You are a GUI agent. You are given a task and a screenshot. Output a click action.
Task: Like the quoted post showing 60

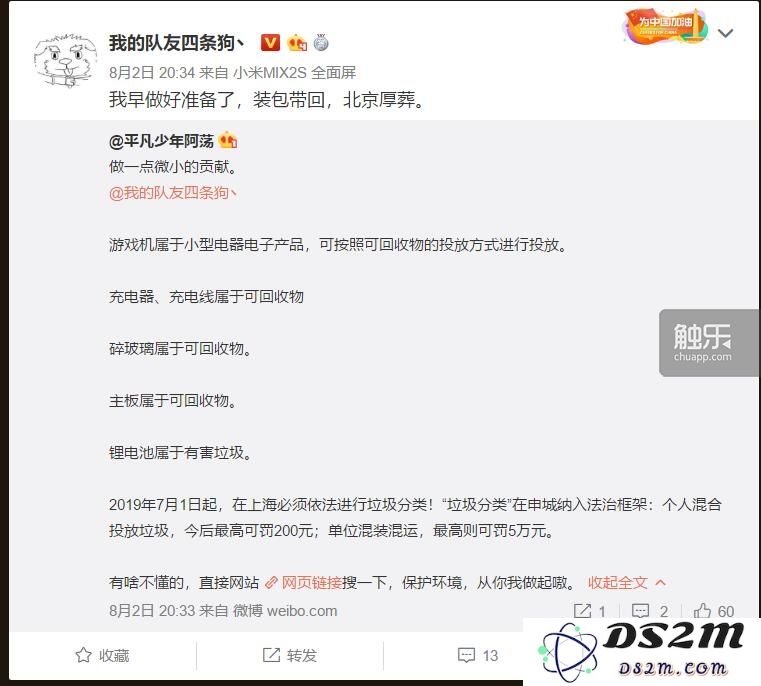[x=714, y=611]
